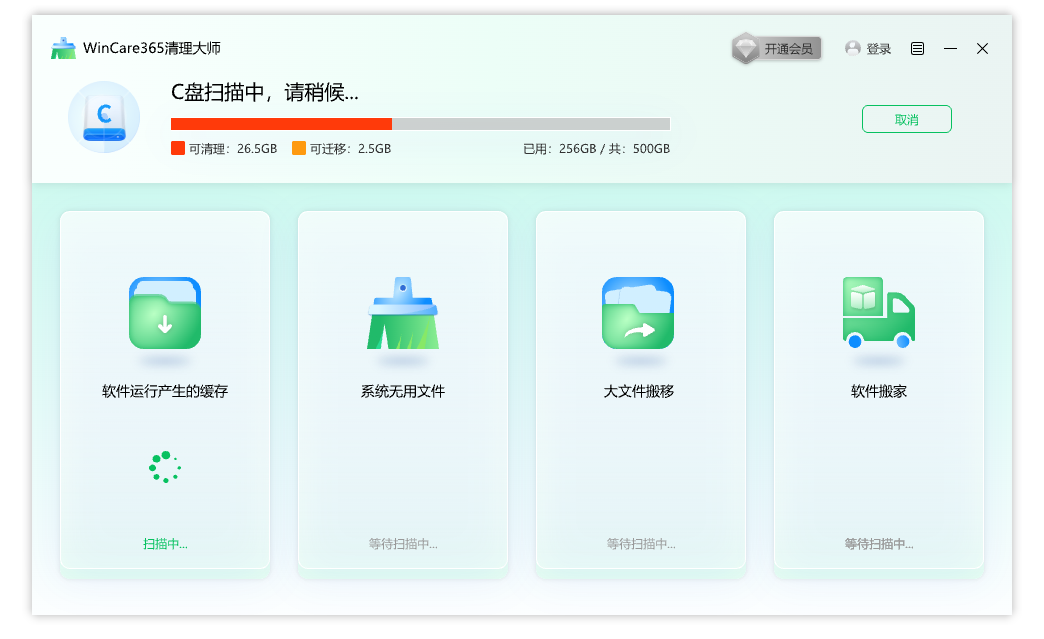Image resolution: width=1044 pixels, height=639 pixels.
Task: Click the 开通会员 membership button
Action: pos(788,48)
